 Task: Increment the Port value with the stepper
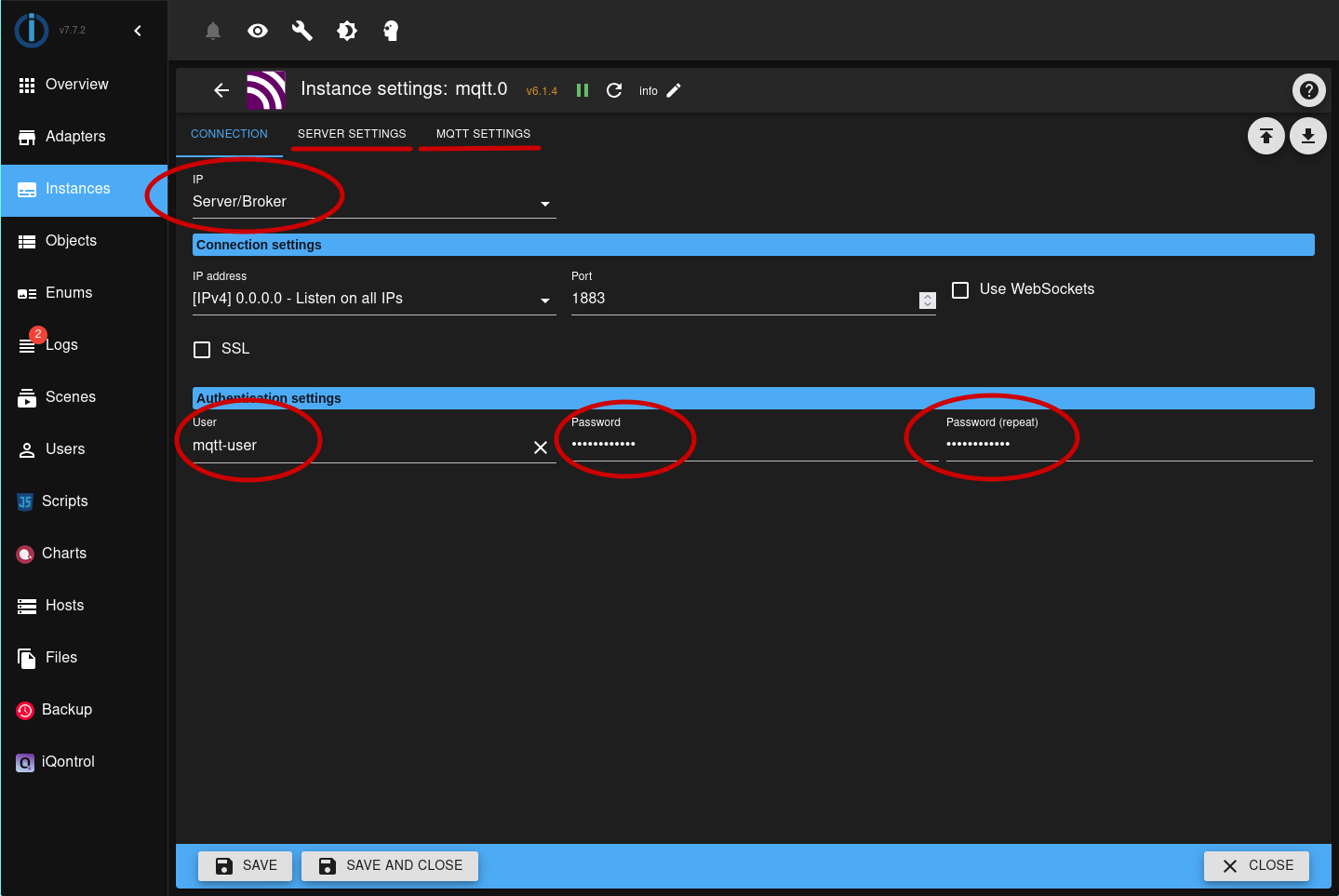coord(927,296)
